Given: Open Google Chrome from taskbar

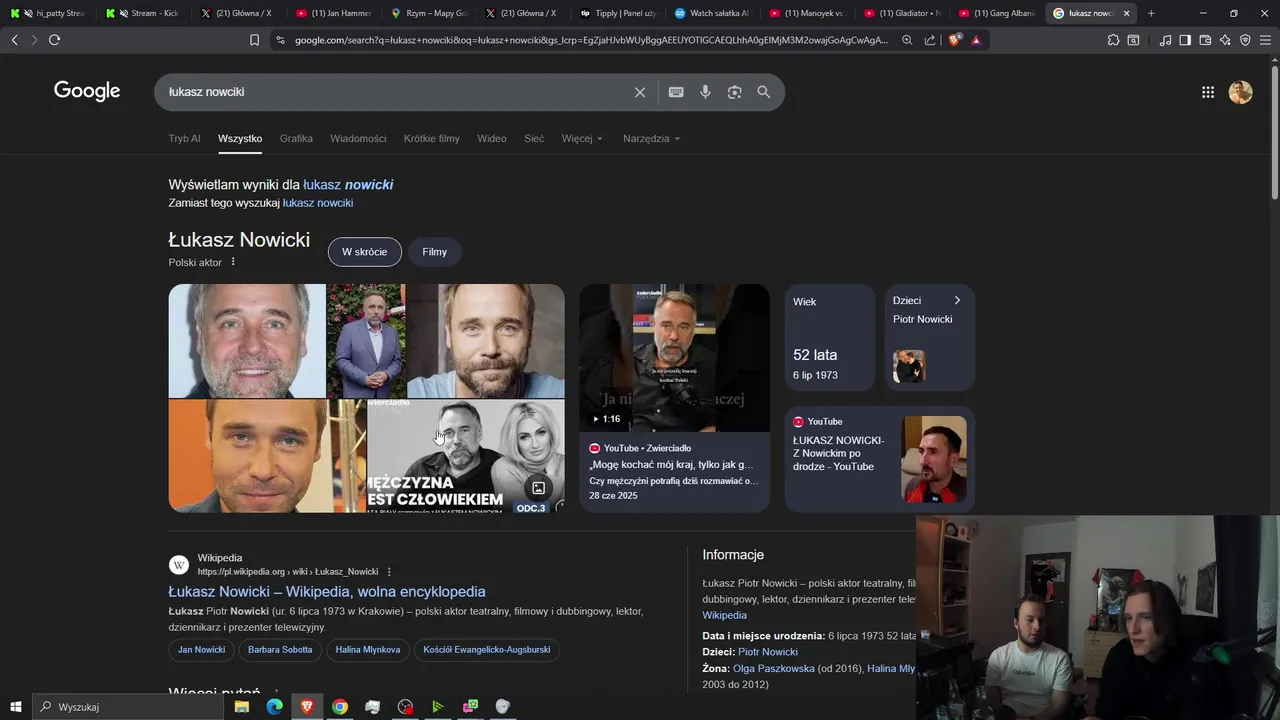Looking at the screenshot, I should pos(340,707).
